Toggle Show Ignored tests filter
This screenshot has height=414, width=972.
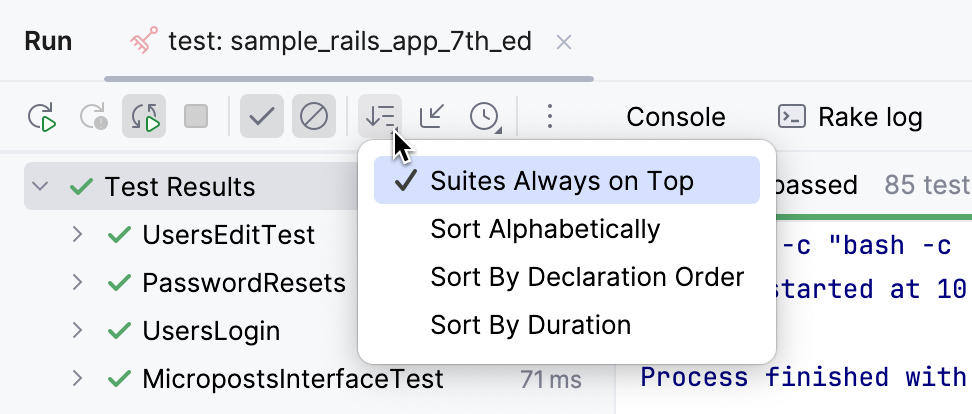point(314,117)
